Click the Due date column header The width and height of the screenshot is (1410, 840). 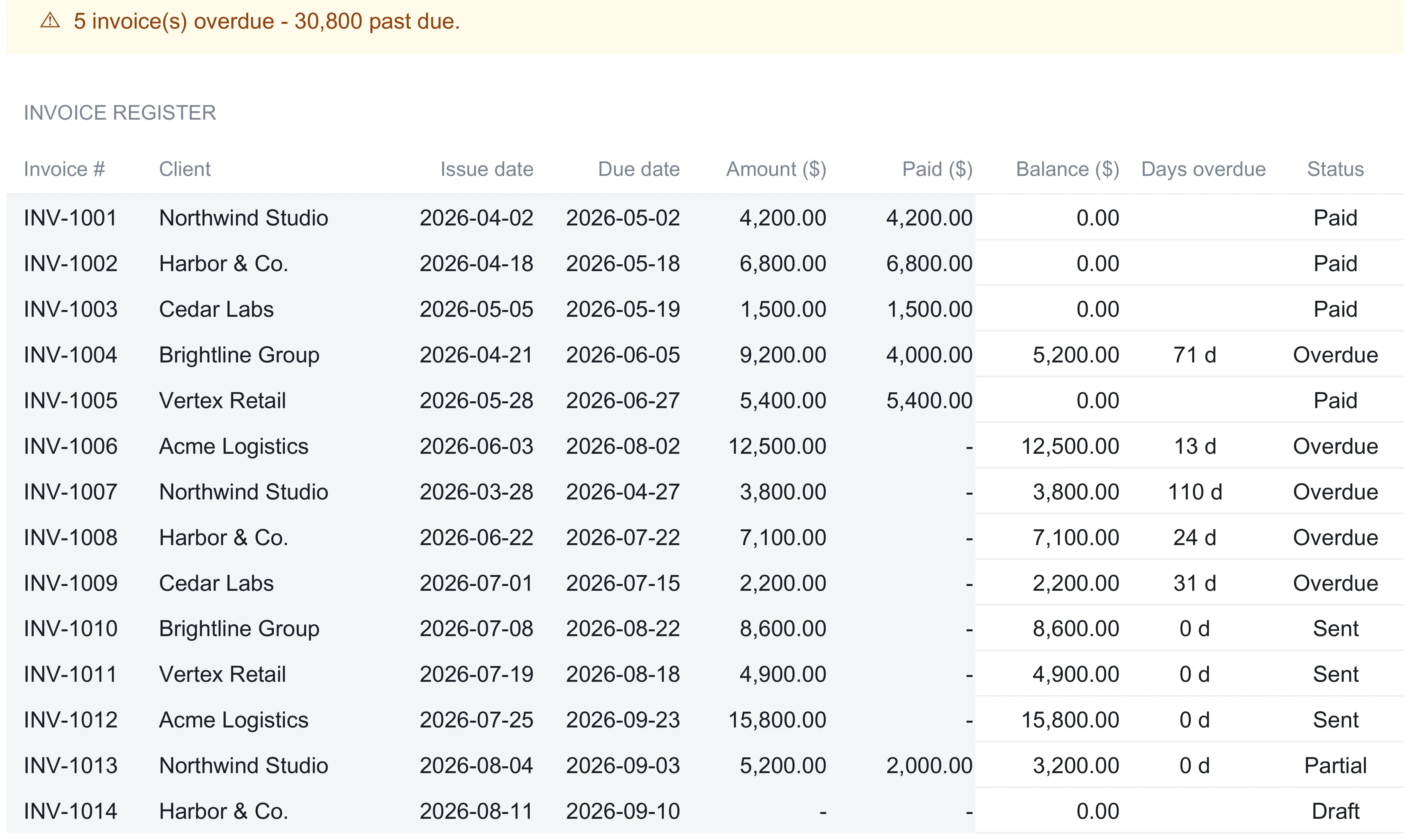click(639, 169)
